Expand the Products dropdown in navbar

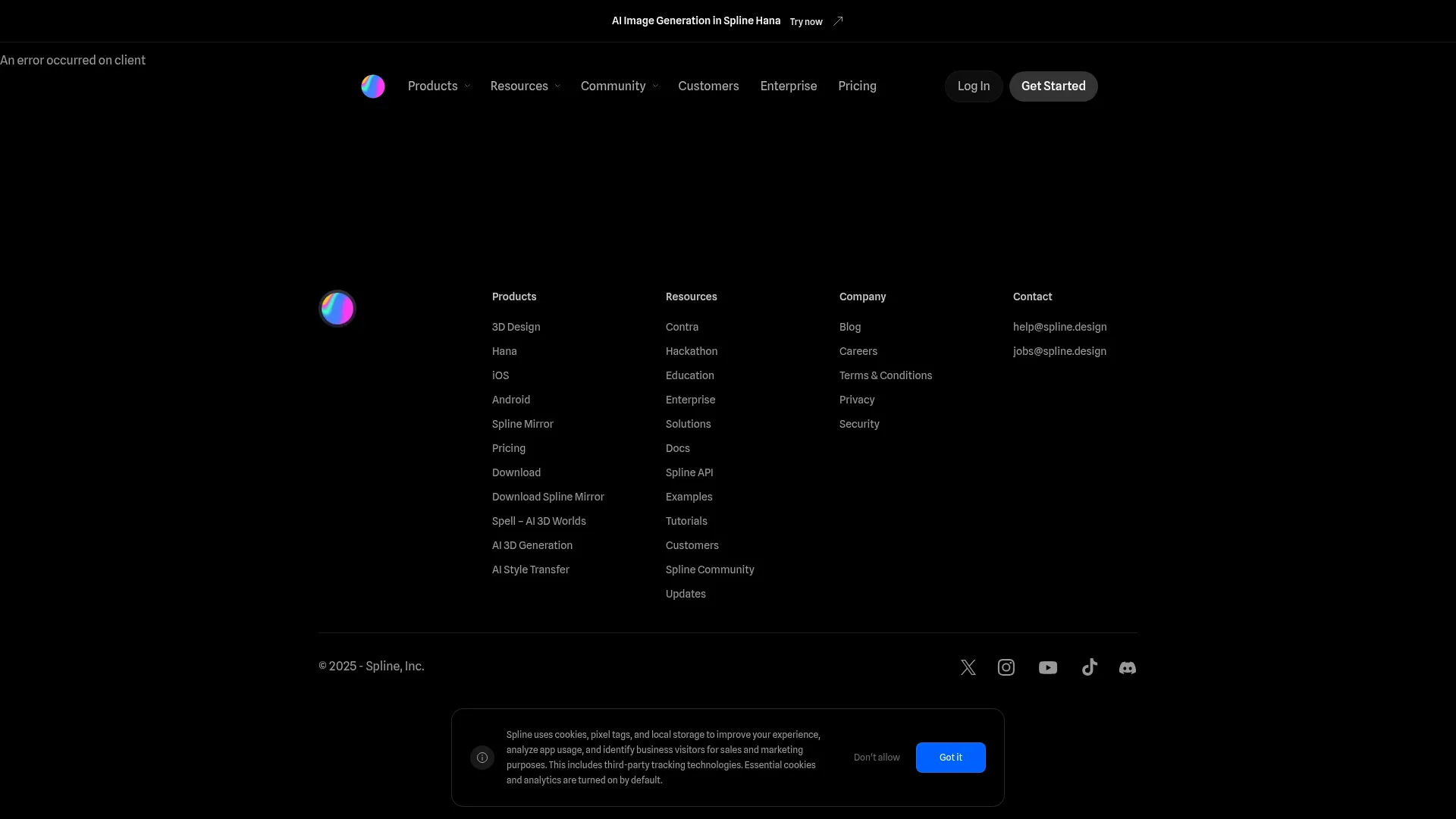click(439, 86)
